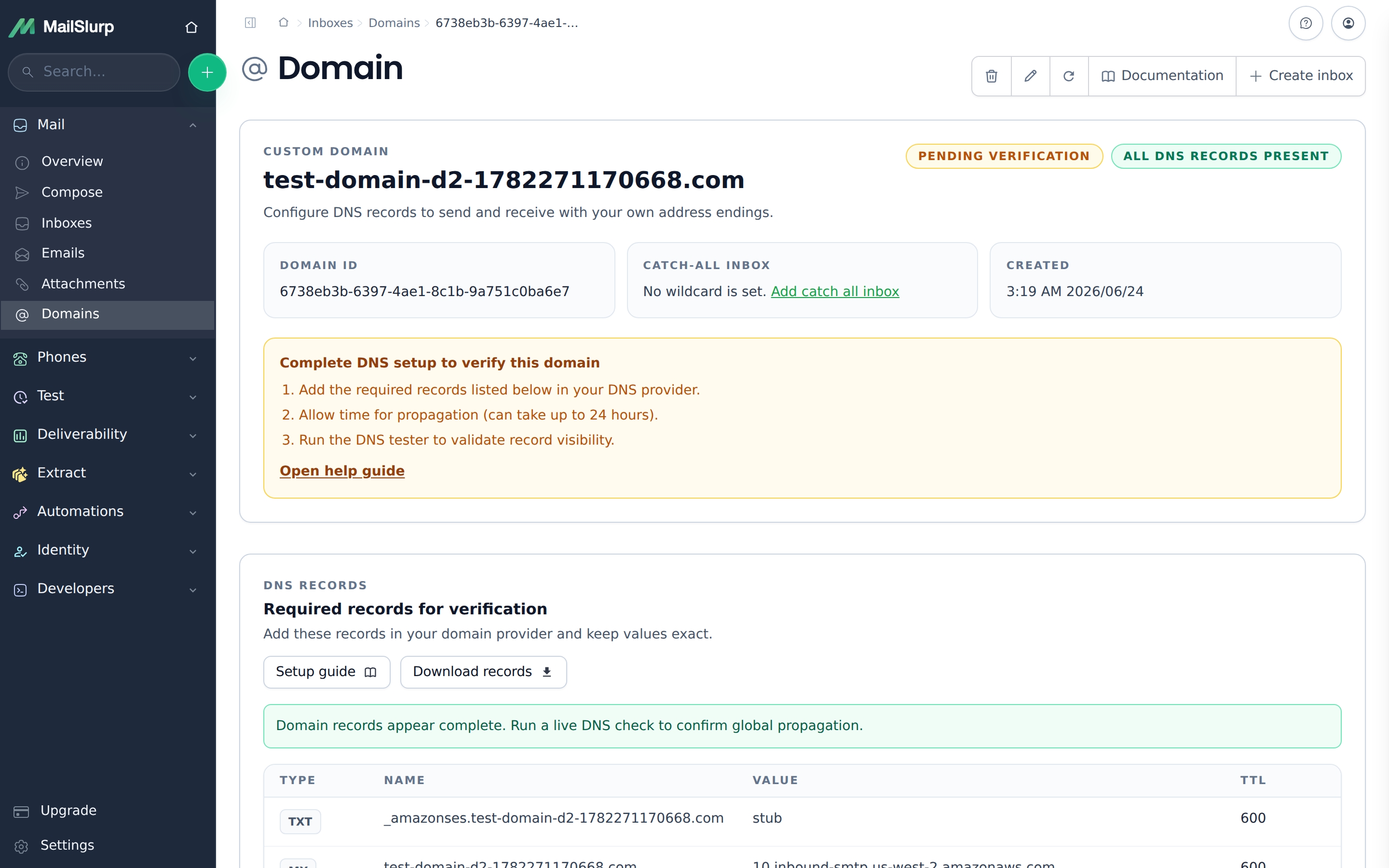Click _amazonses record name cell
This screenshot has width=1389, height=868.
(553, 819)
